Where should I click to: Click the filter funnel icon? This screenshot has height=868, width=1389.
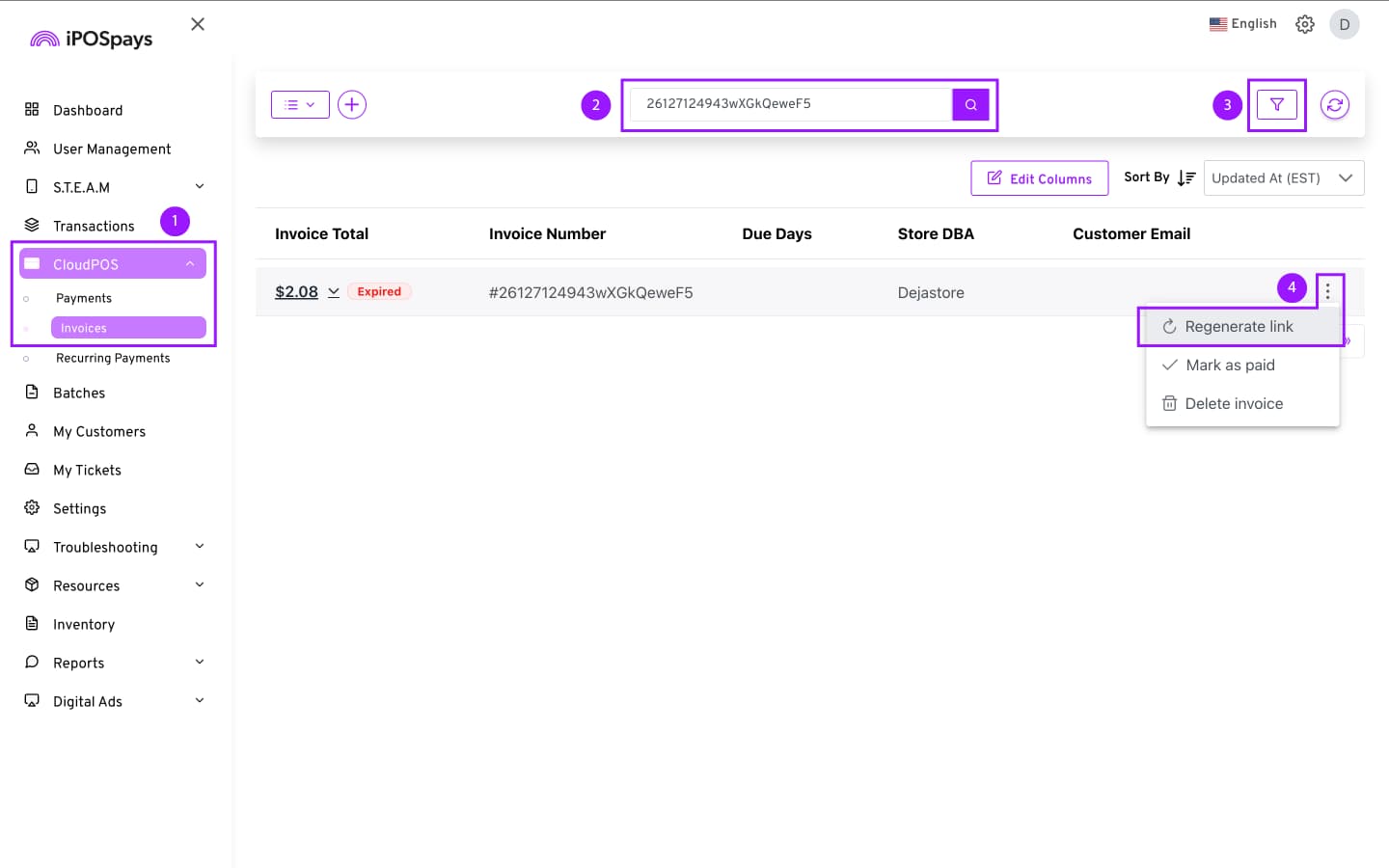pos(1276,105)
